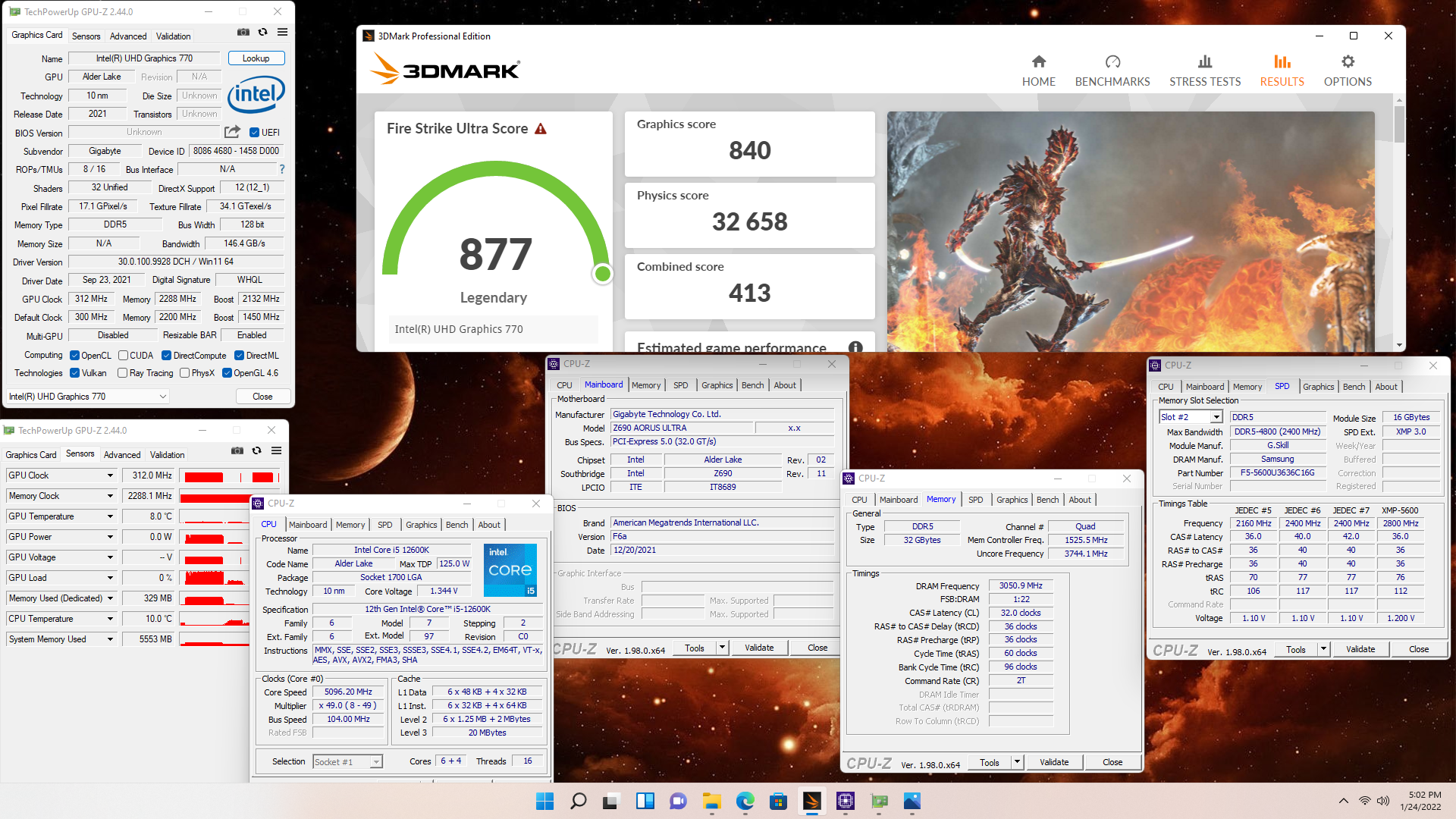Viewport: 1456px width, 819px height.
Task: Open Memory Clock sensor dropdown
Action: (x=110, y=496)
